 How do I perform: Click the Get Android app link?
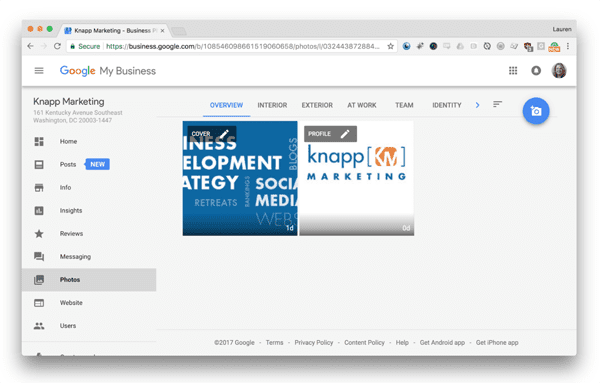(x=442, y=342)
